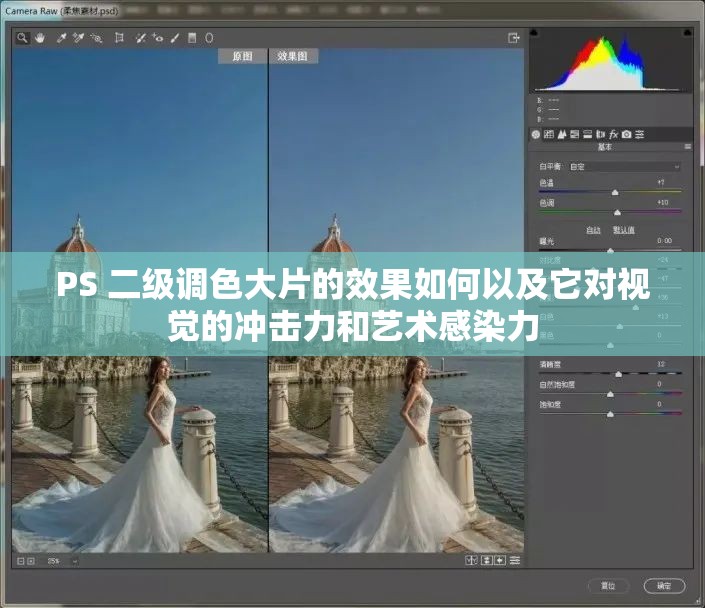Cycle before/after view mode icon

pyautogui.click(x=471, y=560)
